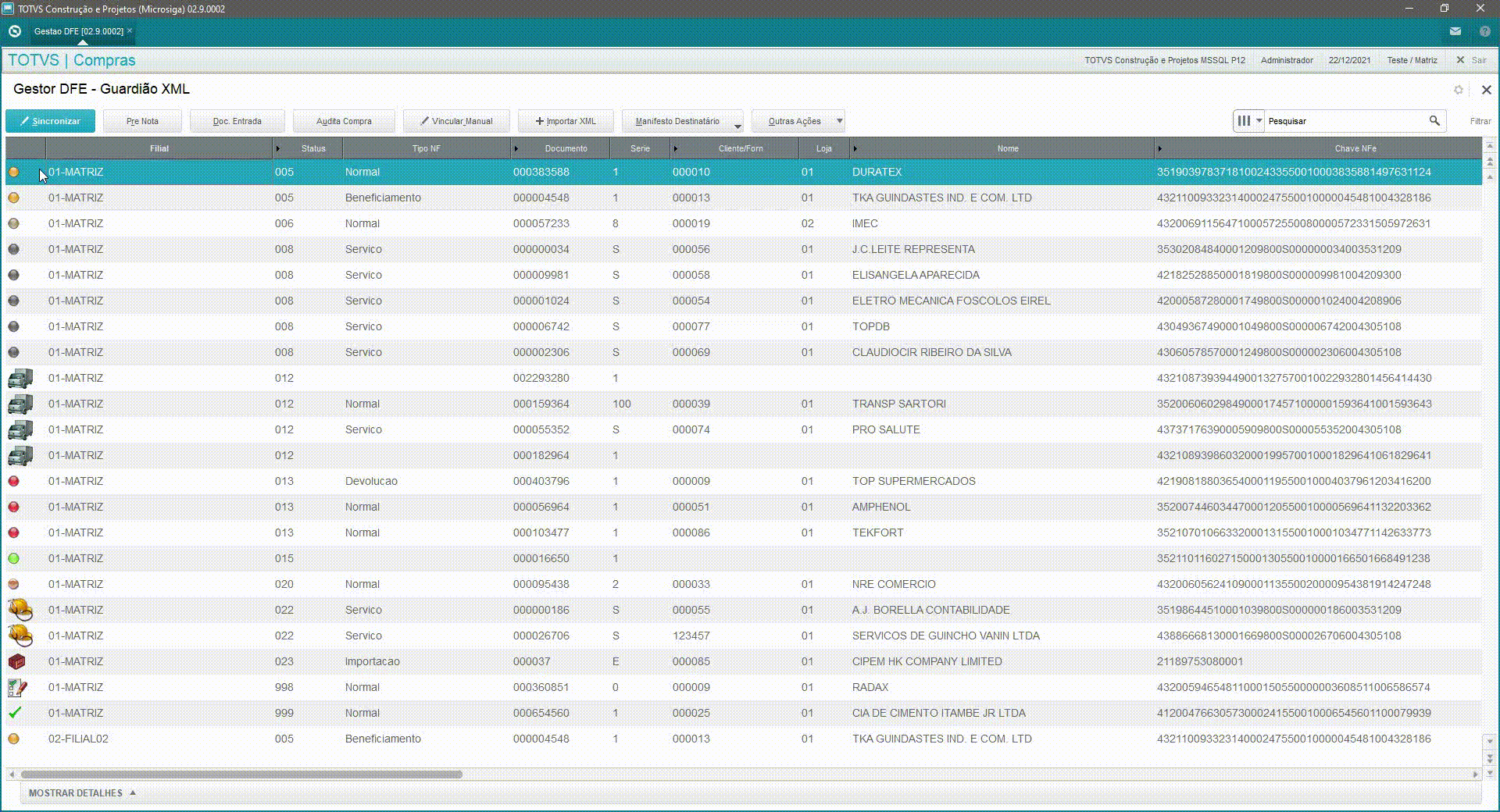This screenshot has height=812, width=1500.
Task: Click the arrow beside Nome column header
Action: click(x=855, y=148)
